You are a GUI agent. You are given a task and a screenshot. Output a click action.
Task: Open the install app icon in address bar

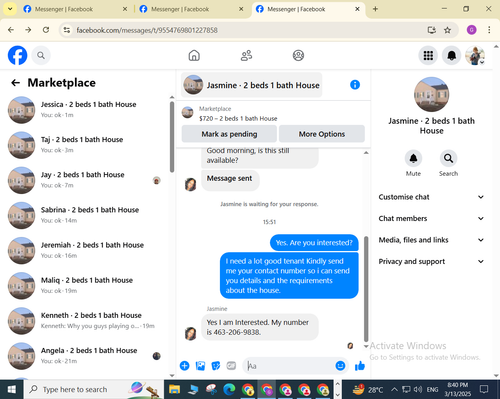tap(432, 30)
